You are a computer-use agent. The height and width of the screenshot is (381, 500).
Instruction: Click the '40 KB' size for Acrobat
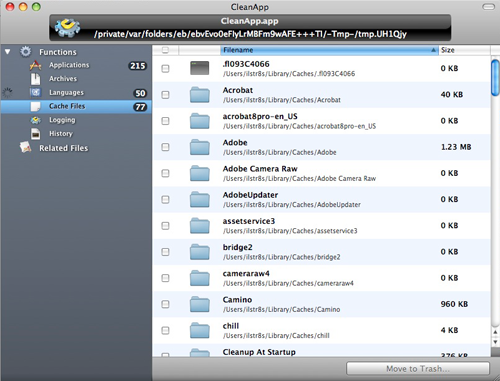click(x=452, y=95)
